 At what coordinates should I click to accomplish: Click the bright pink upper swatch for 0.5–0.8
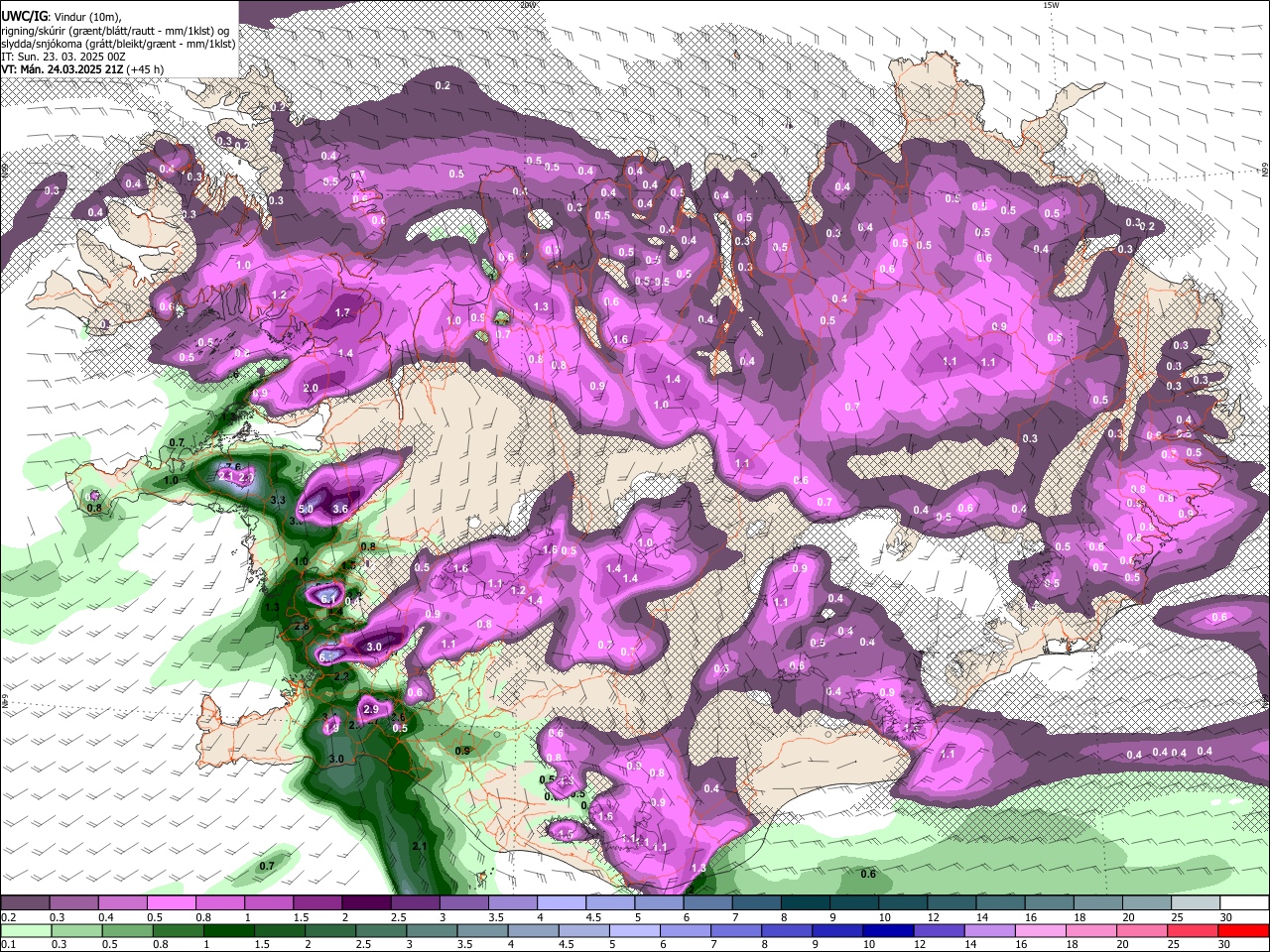171,903
